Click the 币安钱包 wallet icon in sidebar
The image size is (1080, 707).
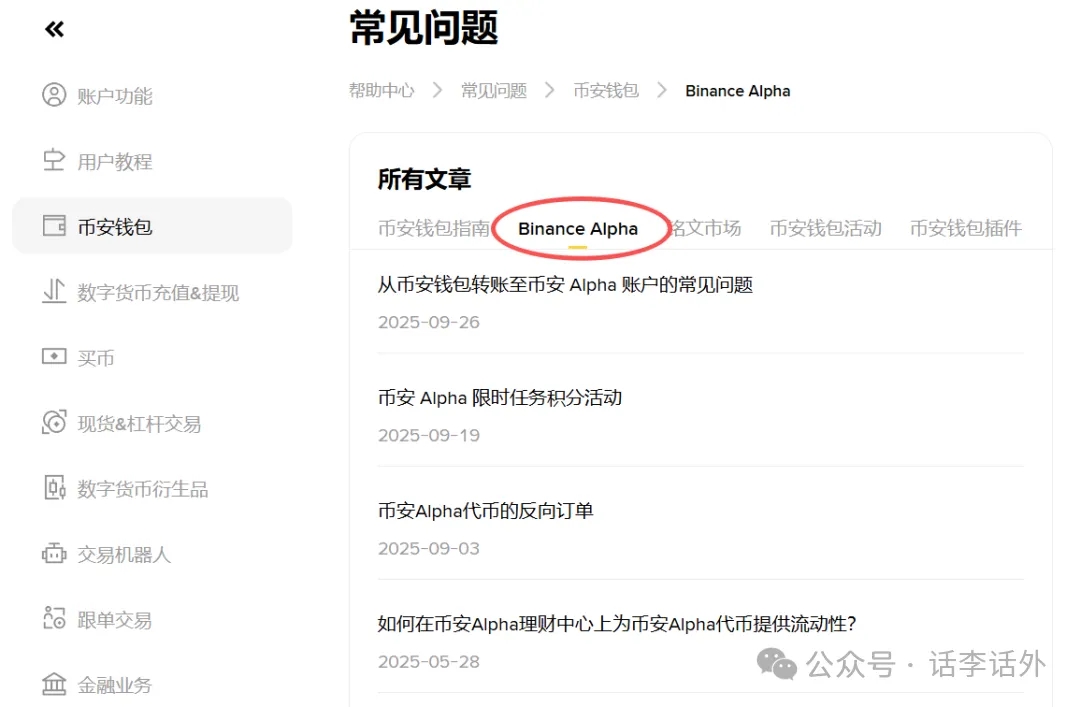(x=54, y=226)
